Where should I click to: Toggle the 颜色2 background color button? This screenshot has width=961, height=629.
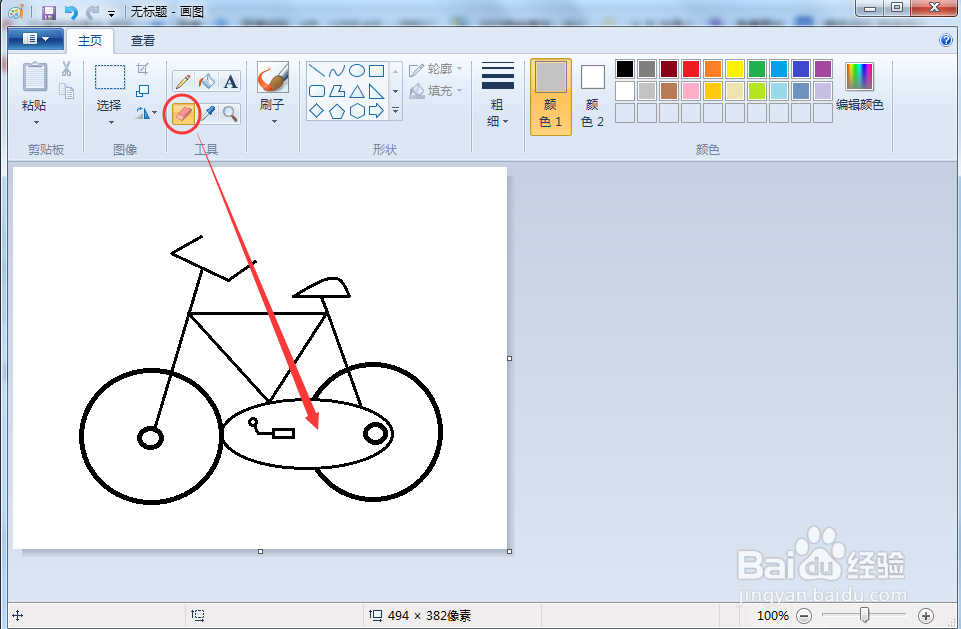coord(591,95)
